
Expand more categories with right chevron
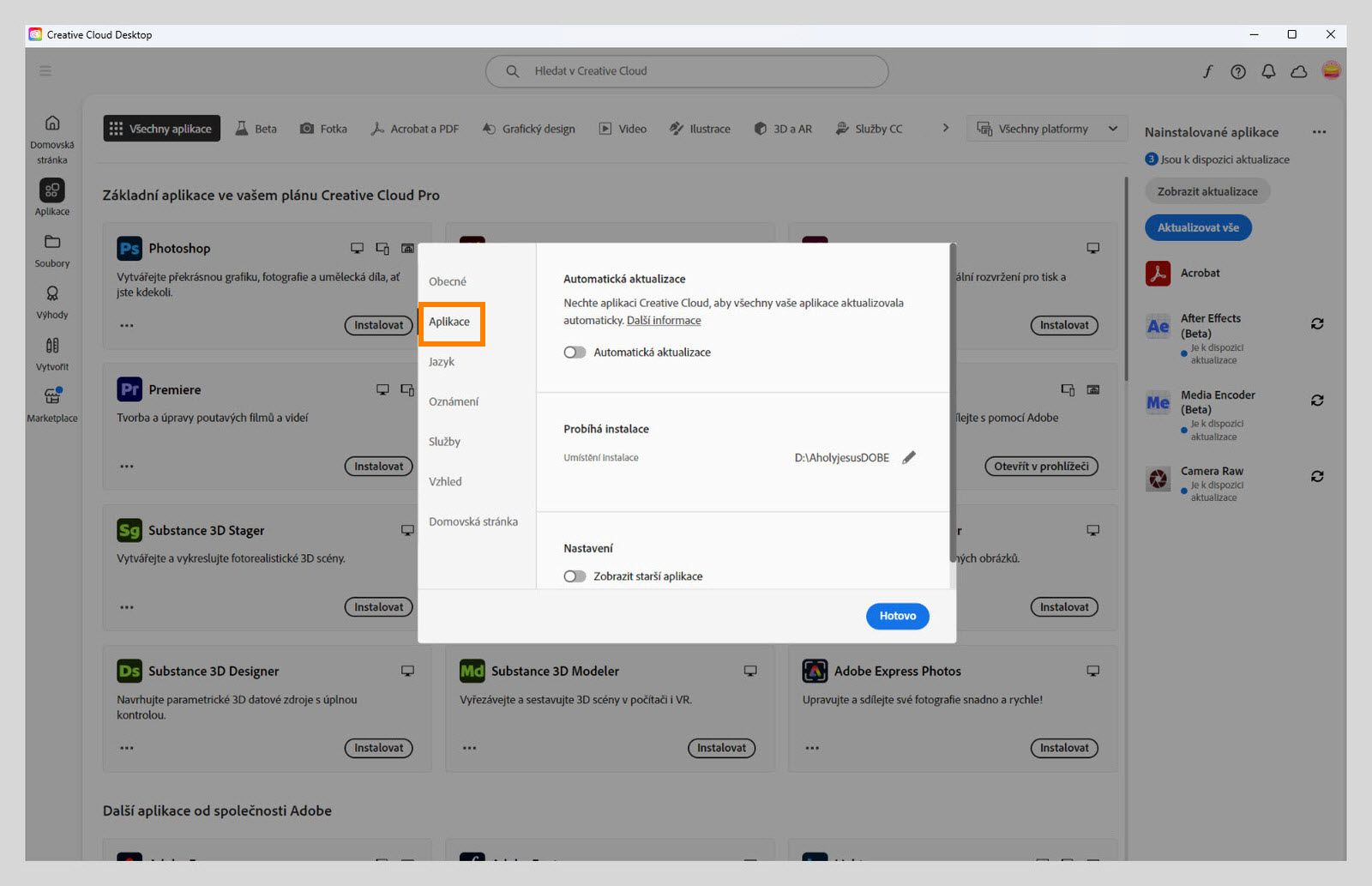click(946, 128)
